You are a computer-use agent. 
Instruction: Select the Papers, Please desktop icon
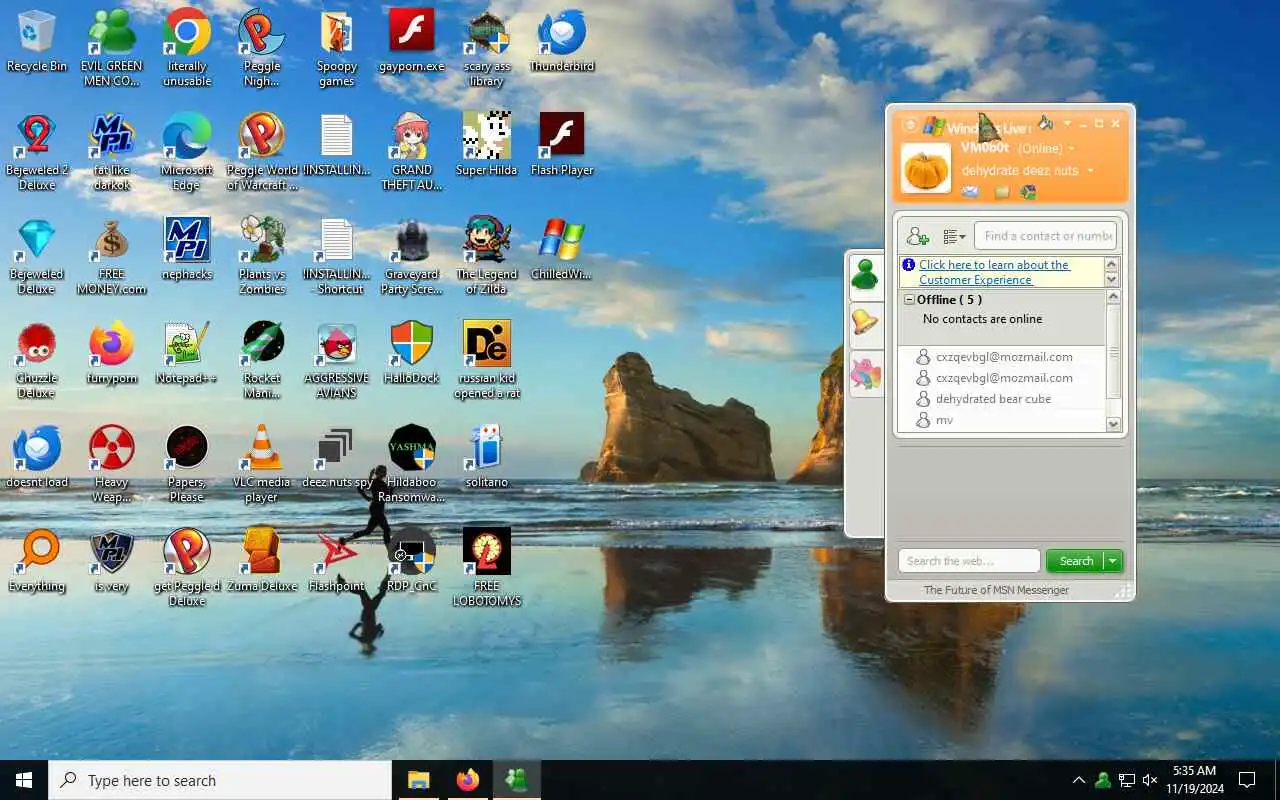[187, 464]
